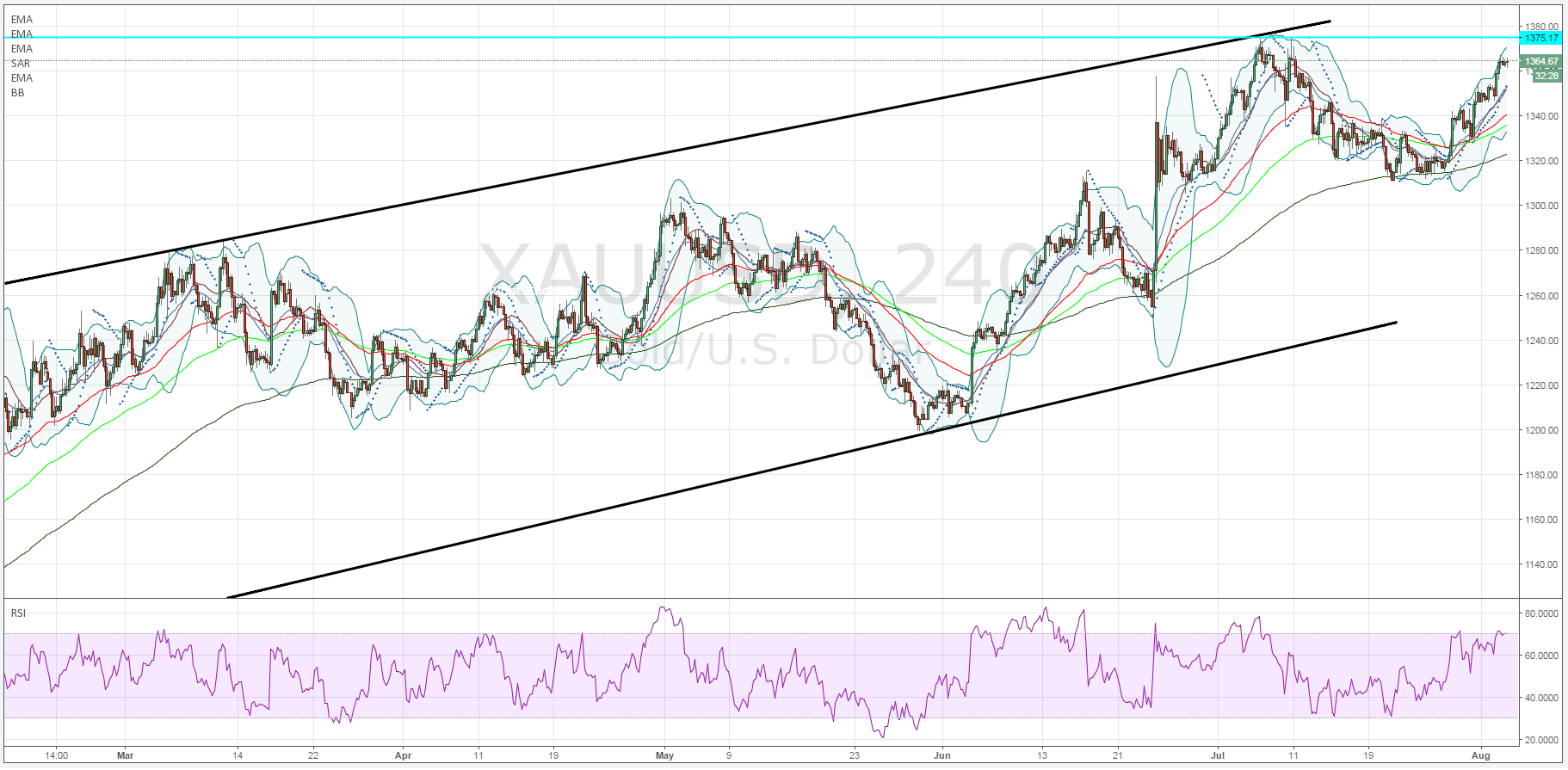Click the RSI 40.0000 axis value

point(1542,698)
